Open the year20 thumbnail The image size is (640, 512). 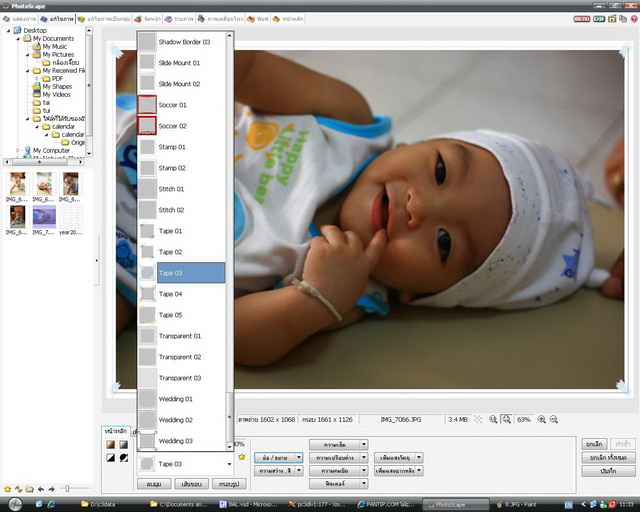click(71, 220)
